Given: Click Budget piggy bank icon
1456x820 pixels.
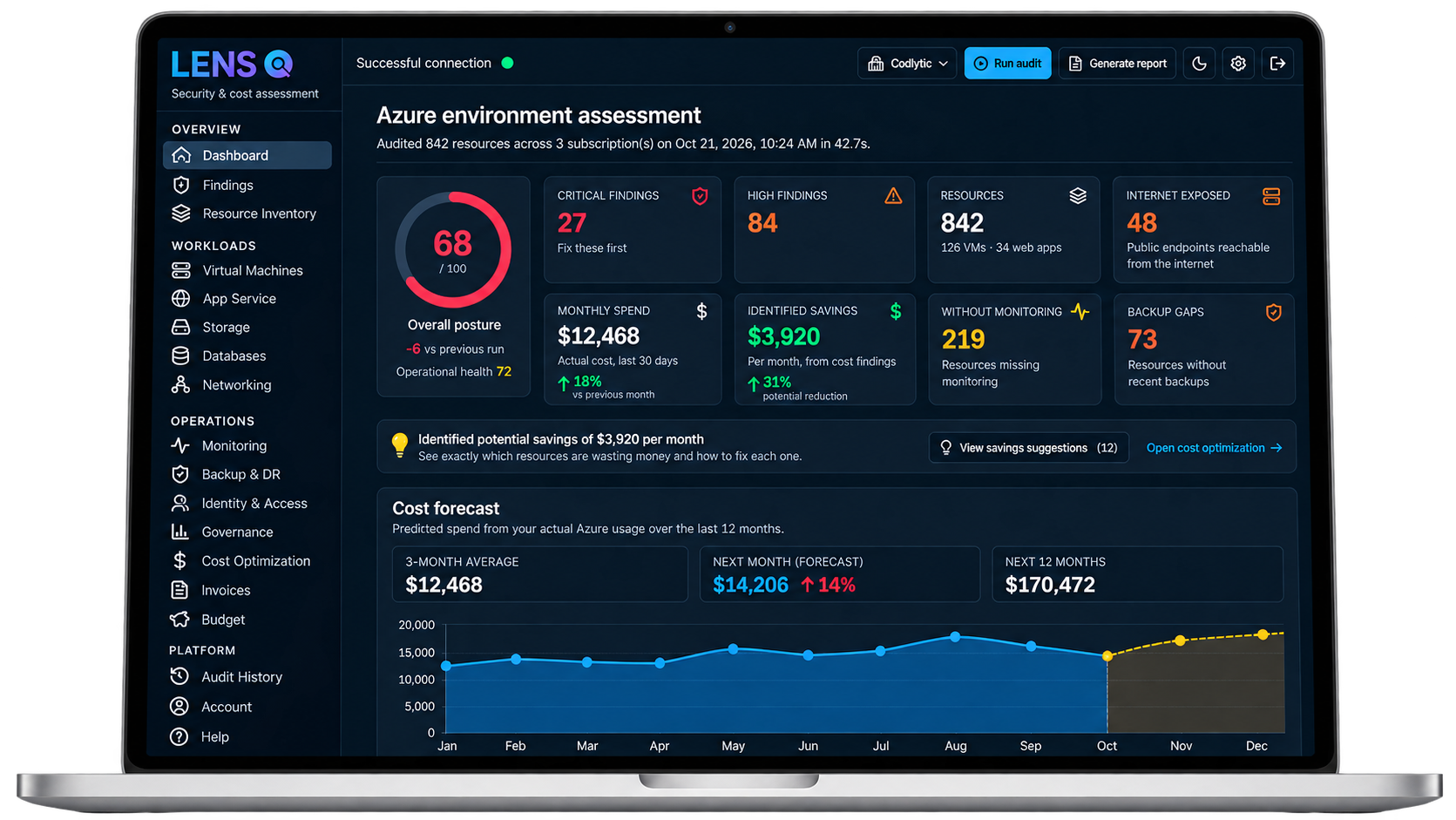Looking at the screenshot, I should click(180, 619).
